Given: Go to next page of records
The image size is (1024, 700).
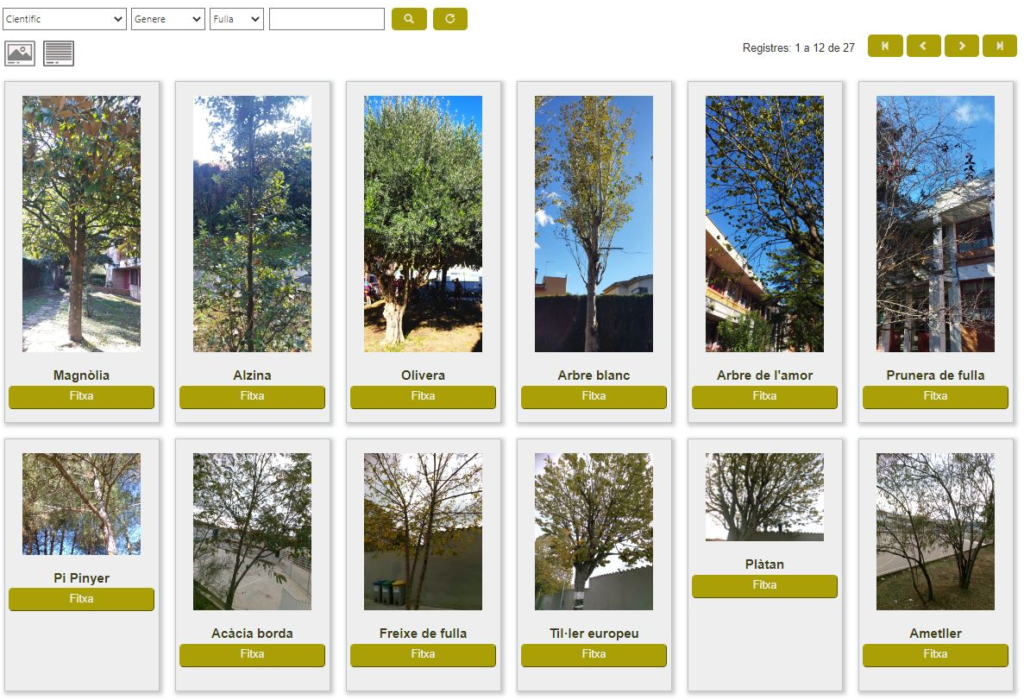Looking at the screenshot, I should point(961,46).
